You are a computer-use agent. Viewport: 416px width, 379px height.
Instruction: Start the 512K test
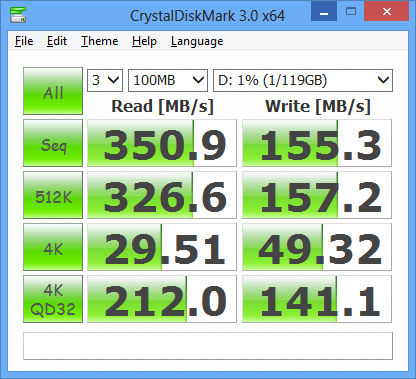tap(53, 195)
